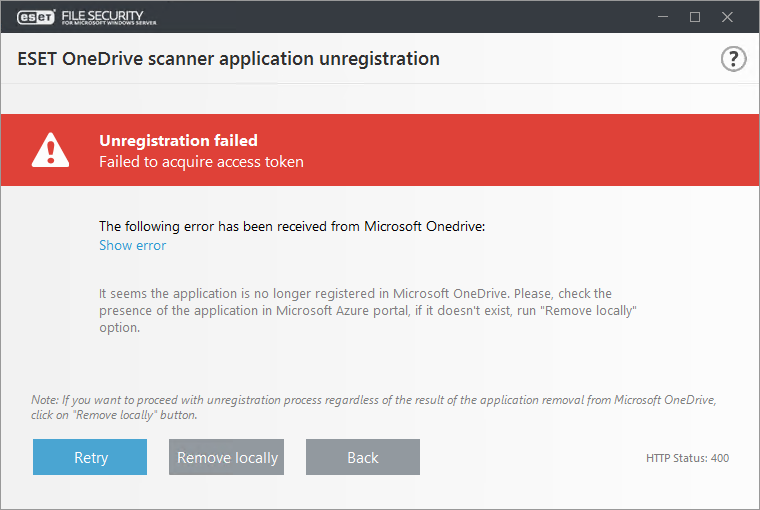Click the Unregistration failed heading
The image size is (760, 510).
[x=178, y=140]
